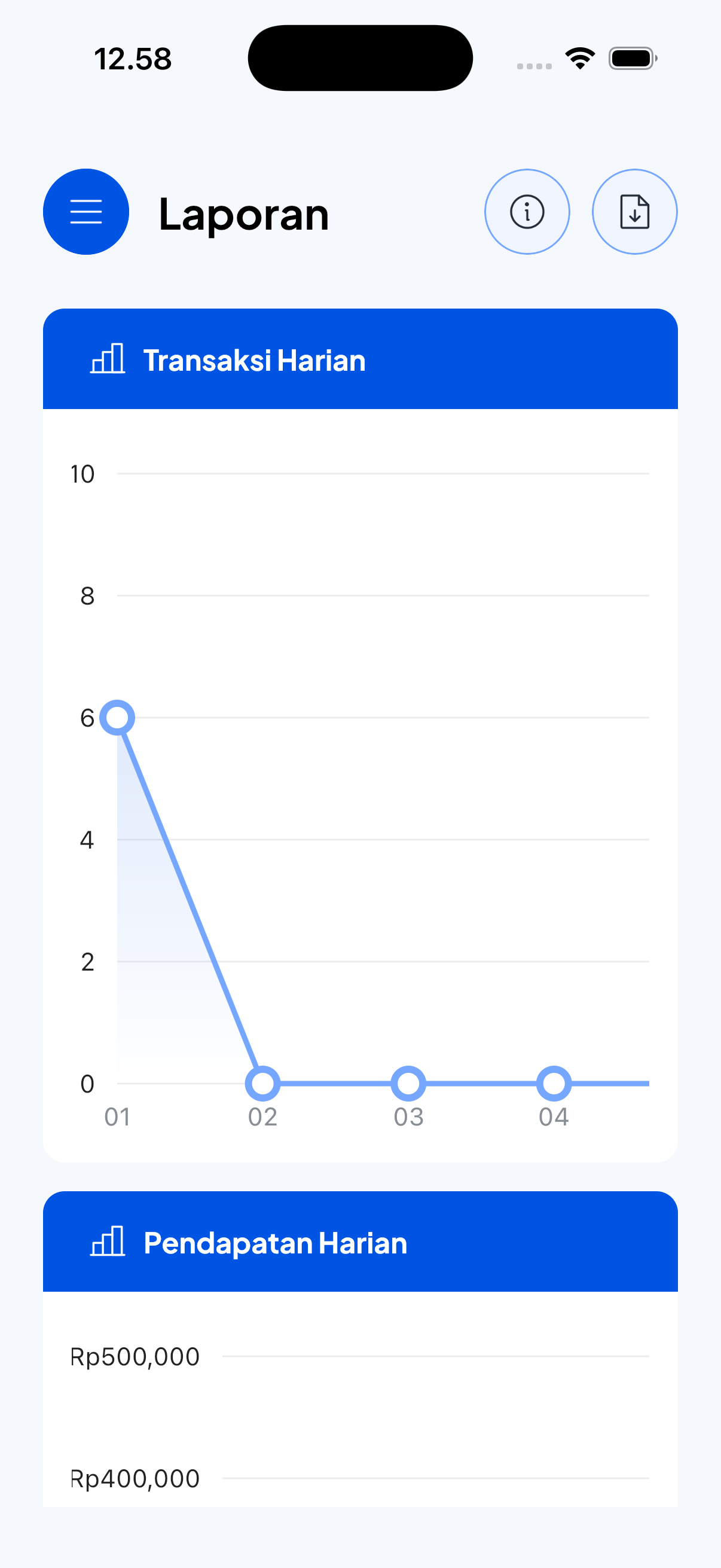Open the Transaksi Harian header tab

click(254, 359)
